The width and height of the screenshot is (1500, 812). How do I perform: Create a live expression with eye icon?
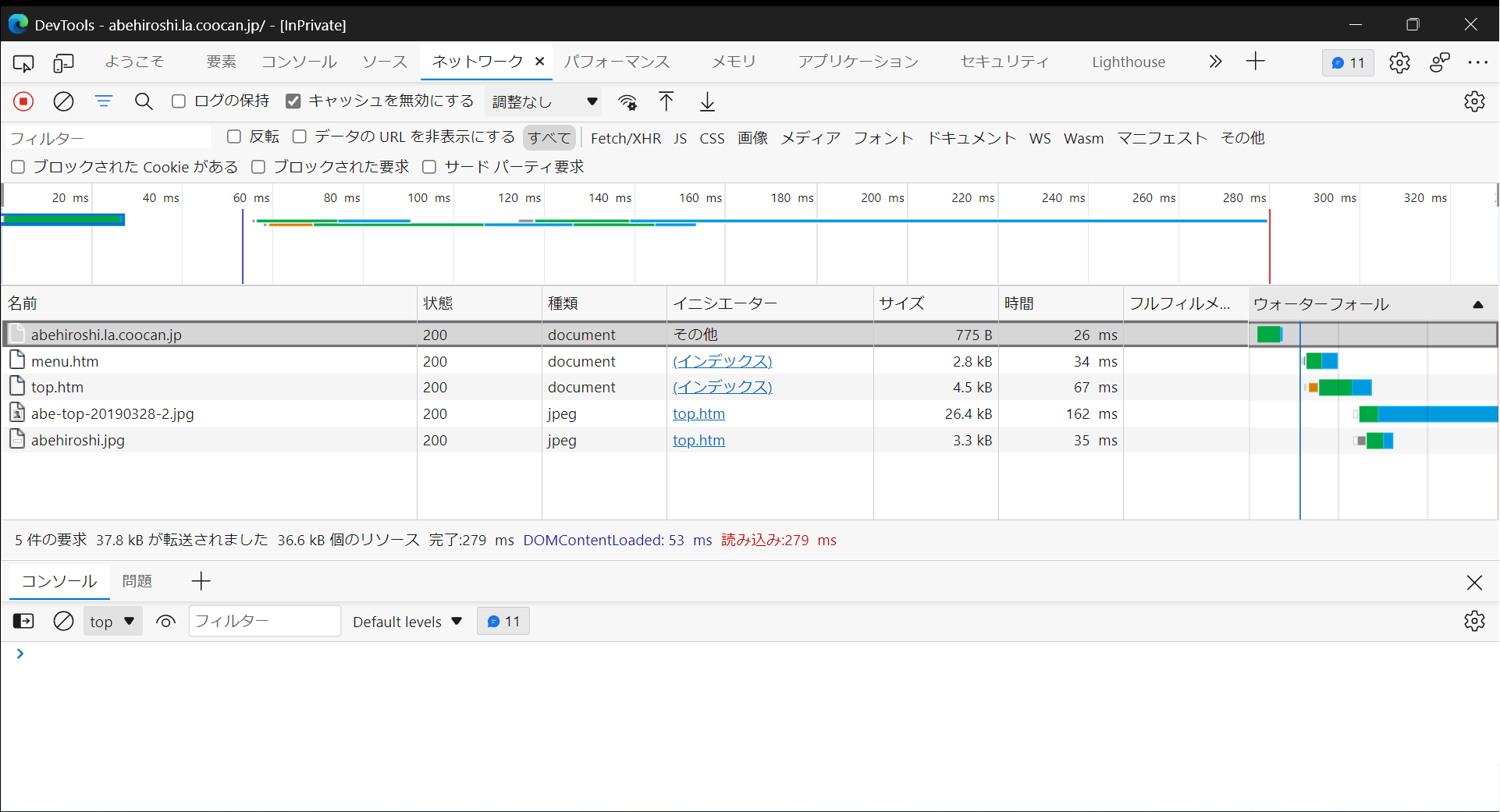[x=165, y=622]
